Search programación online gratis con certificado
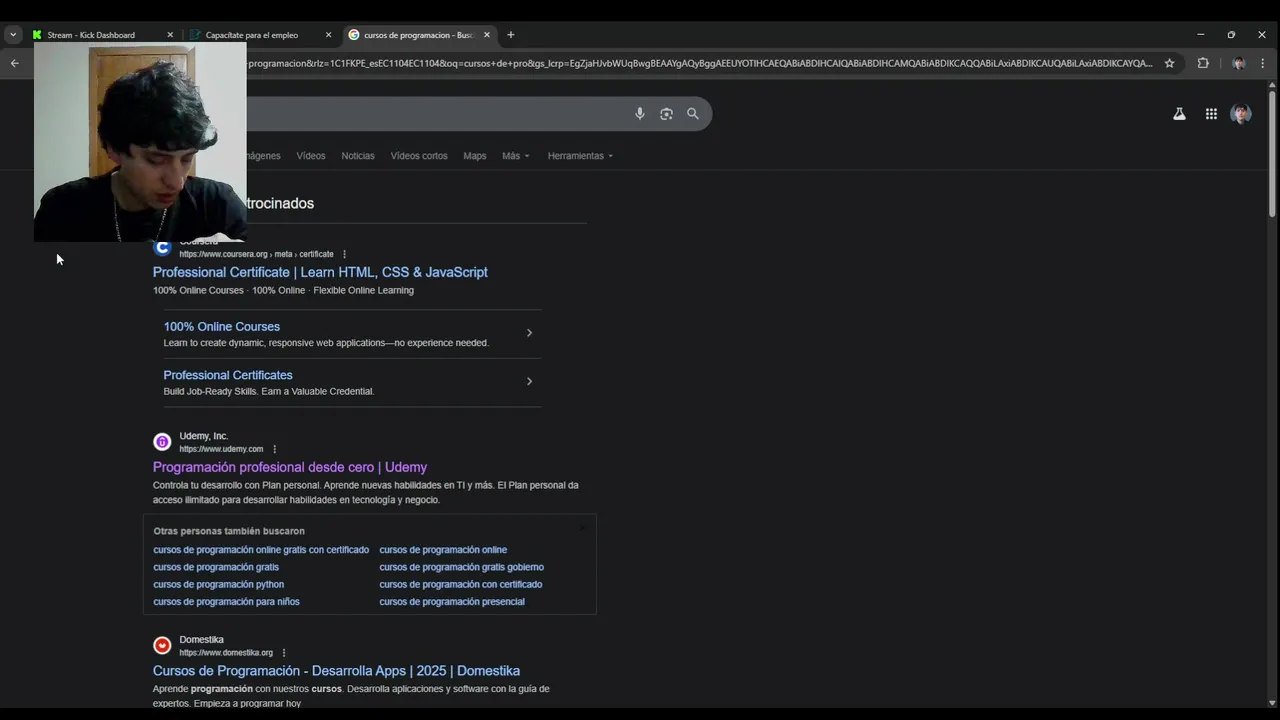 261,550
